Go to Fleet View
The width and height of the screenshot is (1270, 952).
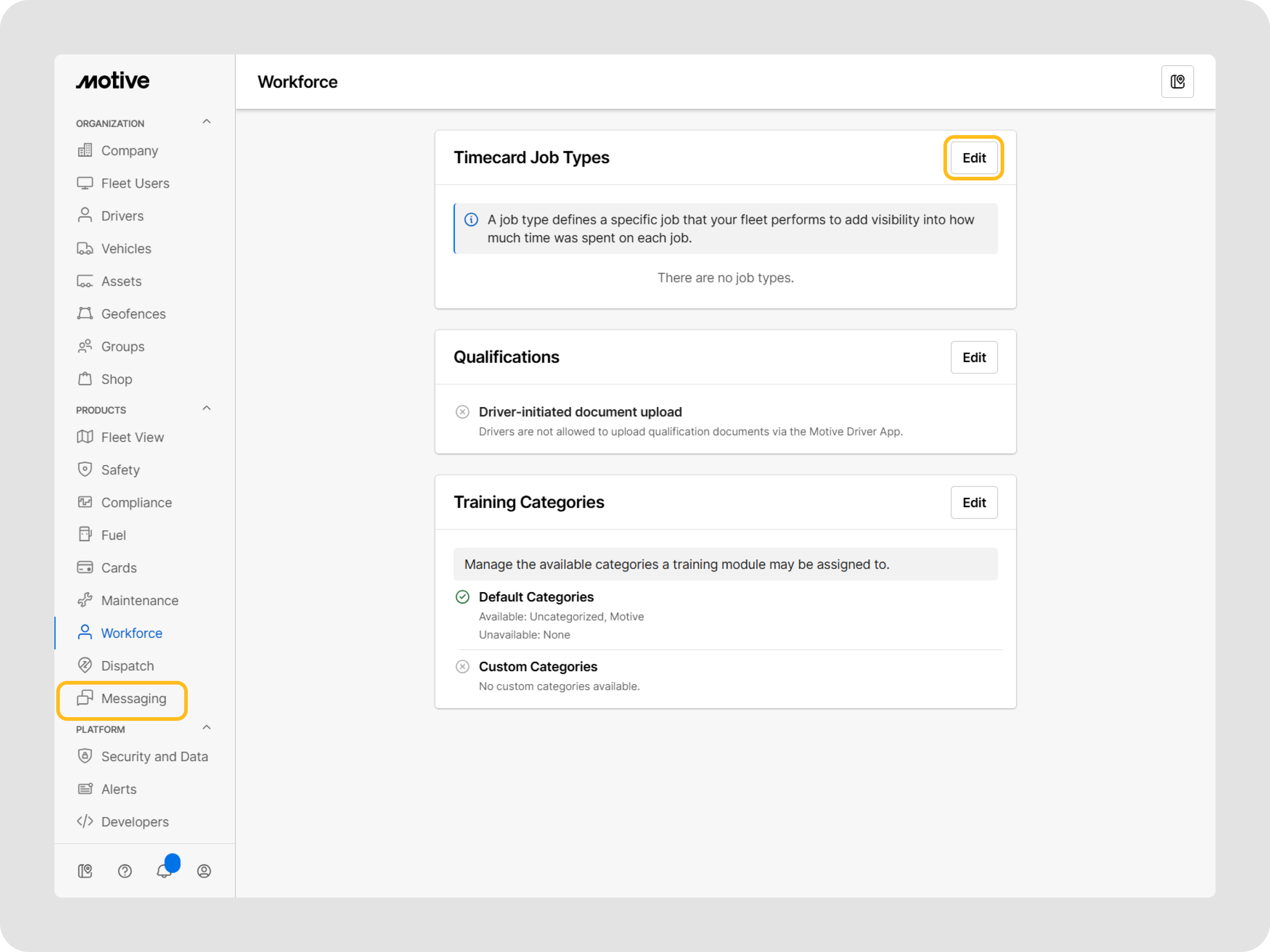click(x=132, y=437)
